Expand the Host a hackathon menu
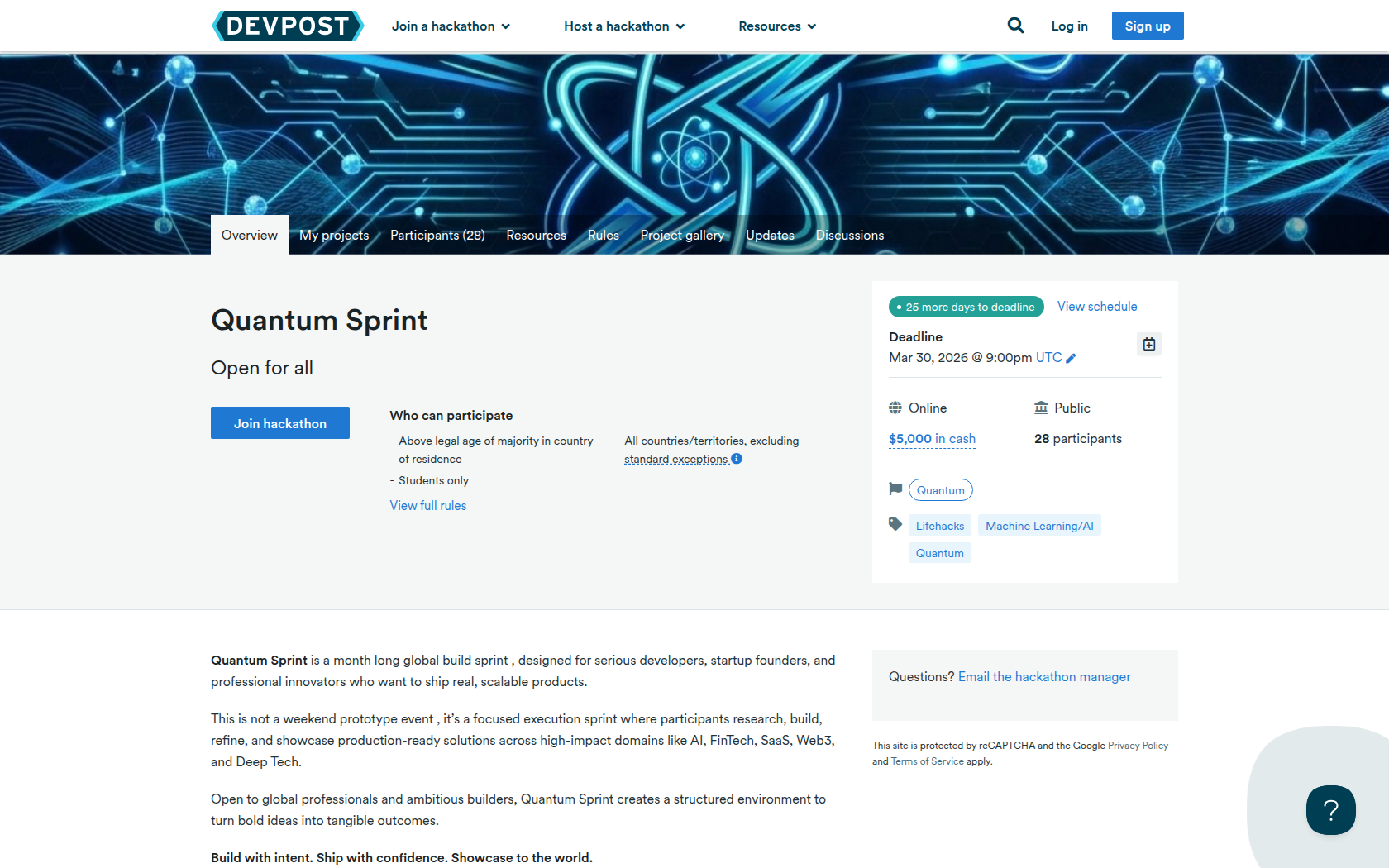This screenshot has width=1389, height=868. (624, 26)
